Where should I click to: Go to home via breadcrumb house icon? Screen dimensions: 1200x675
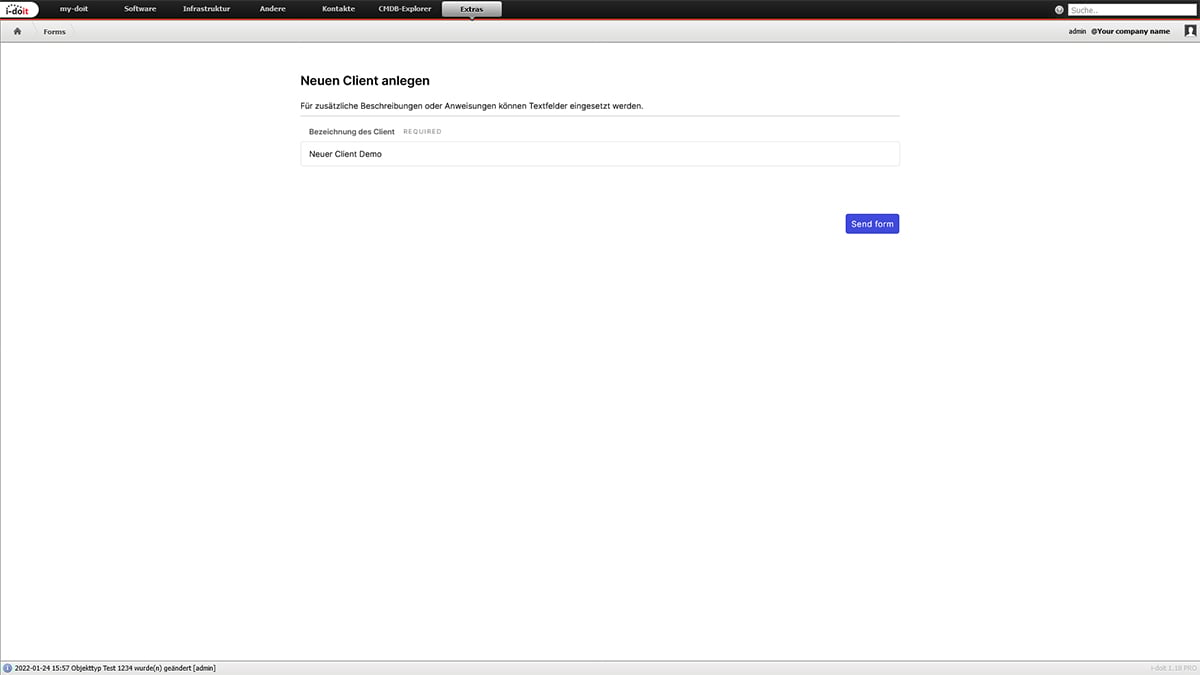click(17, 32)
